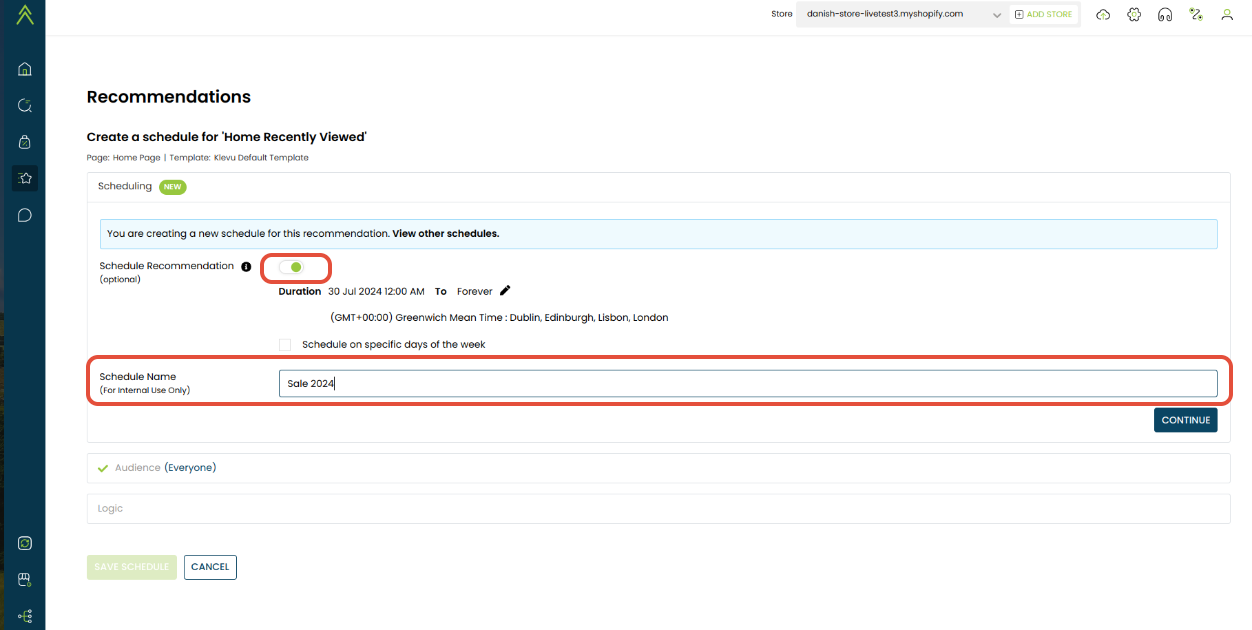Screen dimensions: 1252x630
Task: Follow the 'View other schedules.' link
Action: [445, 234]
